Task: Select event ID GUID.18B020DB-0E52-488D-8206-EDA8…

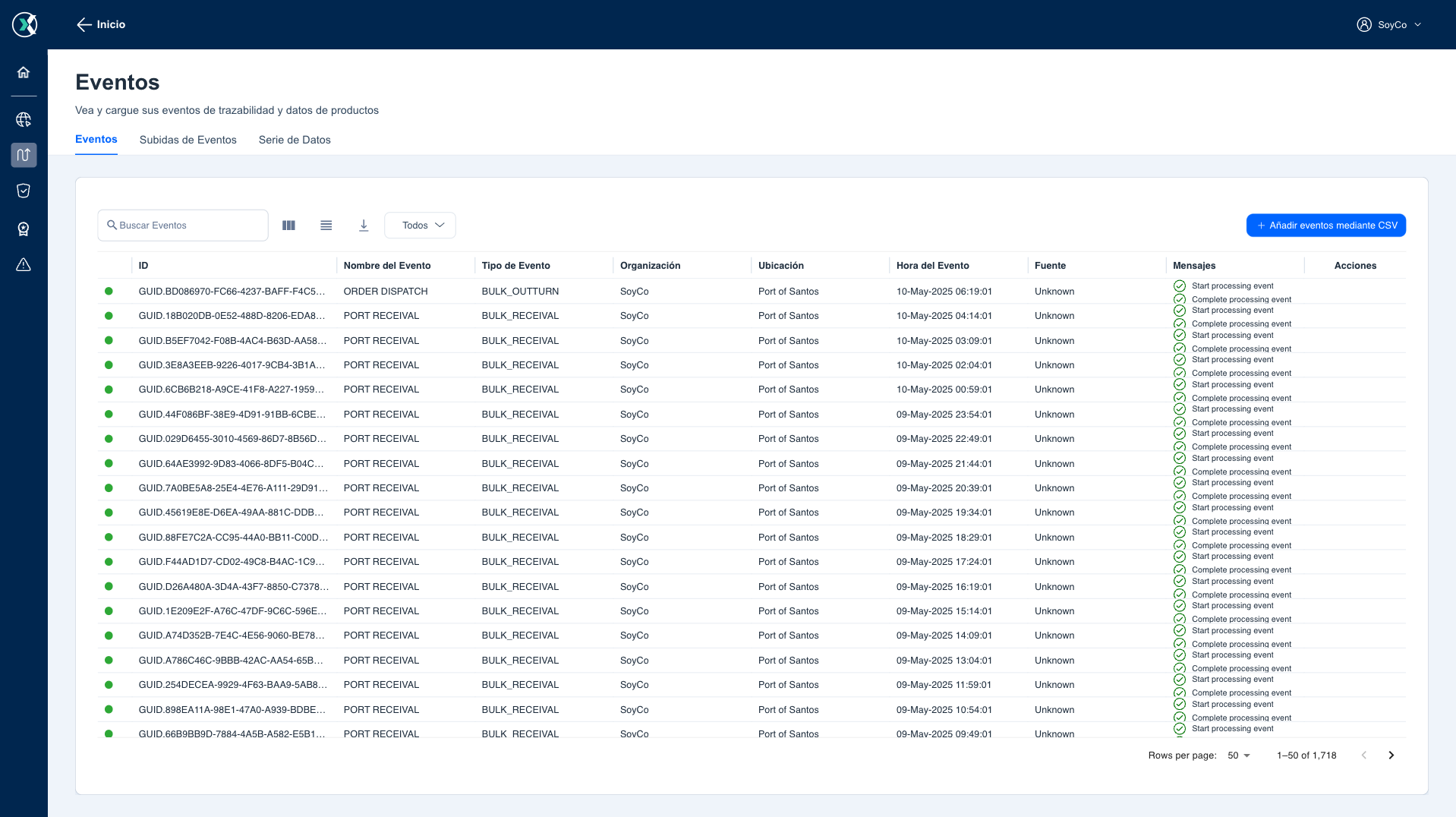Action: point(232,316)
